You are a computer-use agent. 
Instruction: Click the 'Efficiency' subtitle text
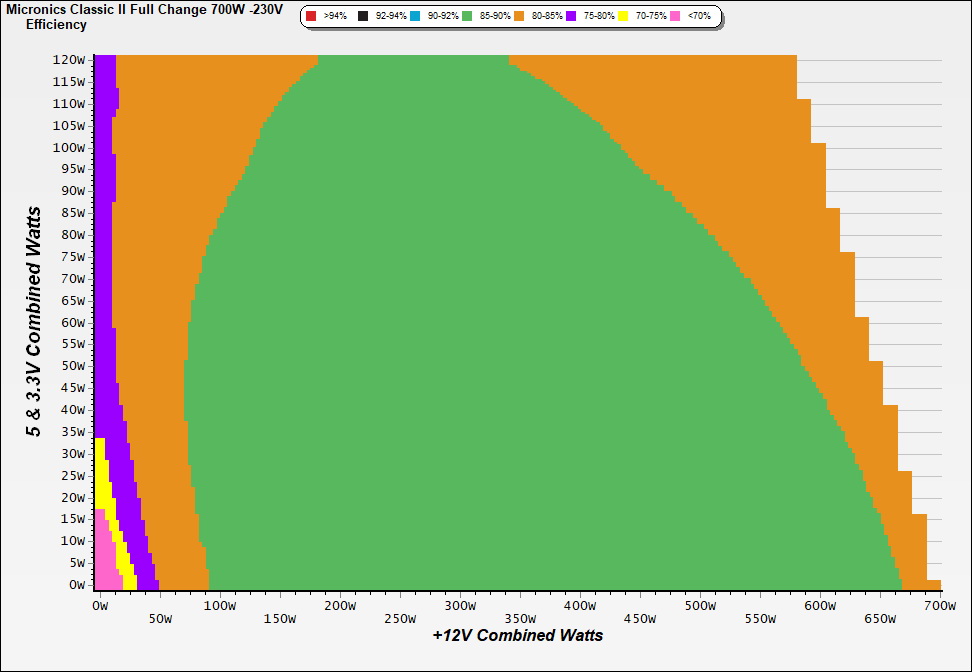(x=56, y=24)
